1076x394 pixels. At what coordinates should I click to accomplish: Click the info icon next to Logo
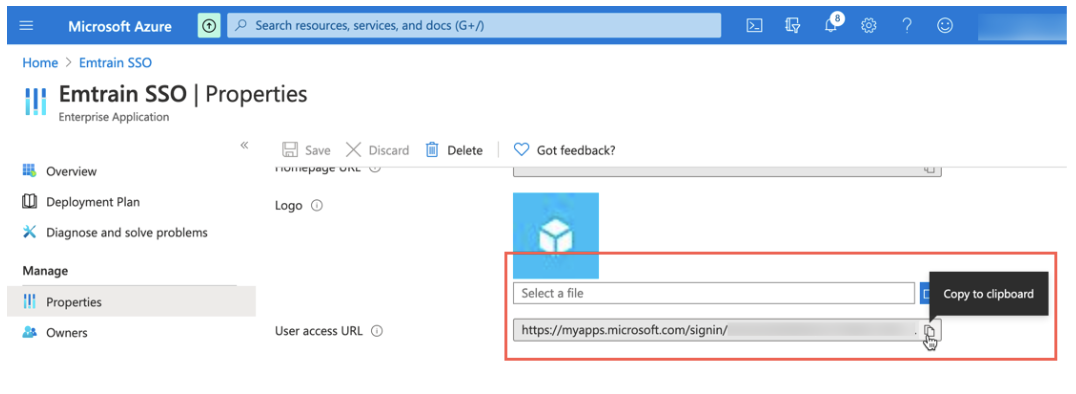[317, 205]
